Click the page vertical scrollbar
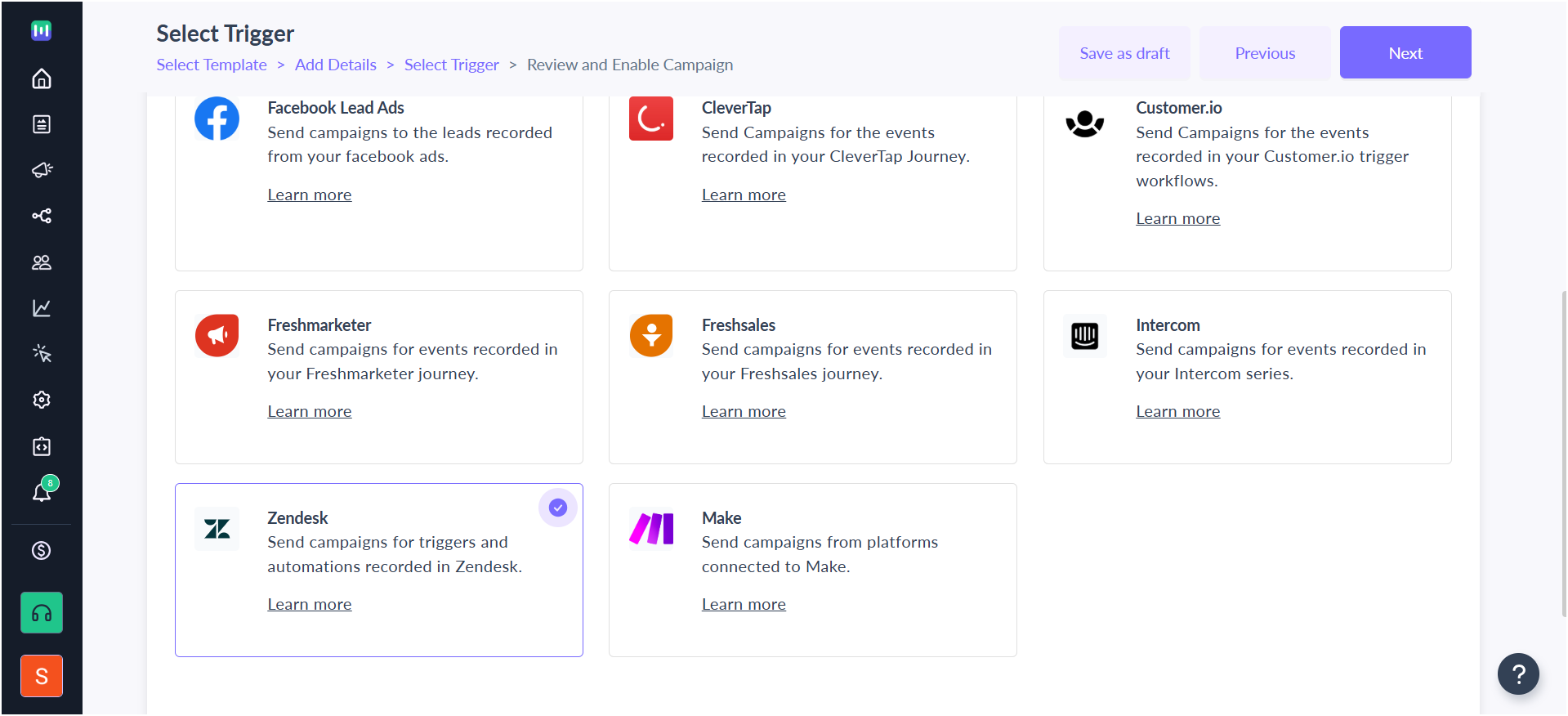 tap(1563, 454)
